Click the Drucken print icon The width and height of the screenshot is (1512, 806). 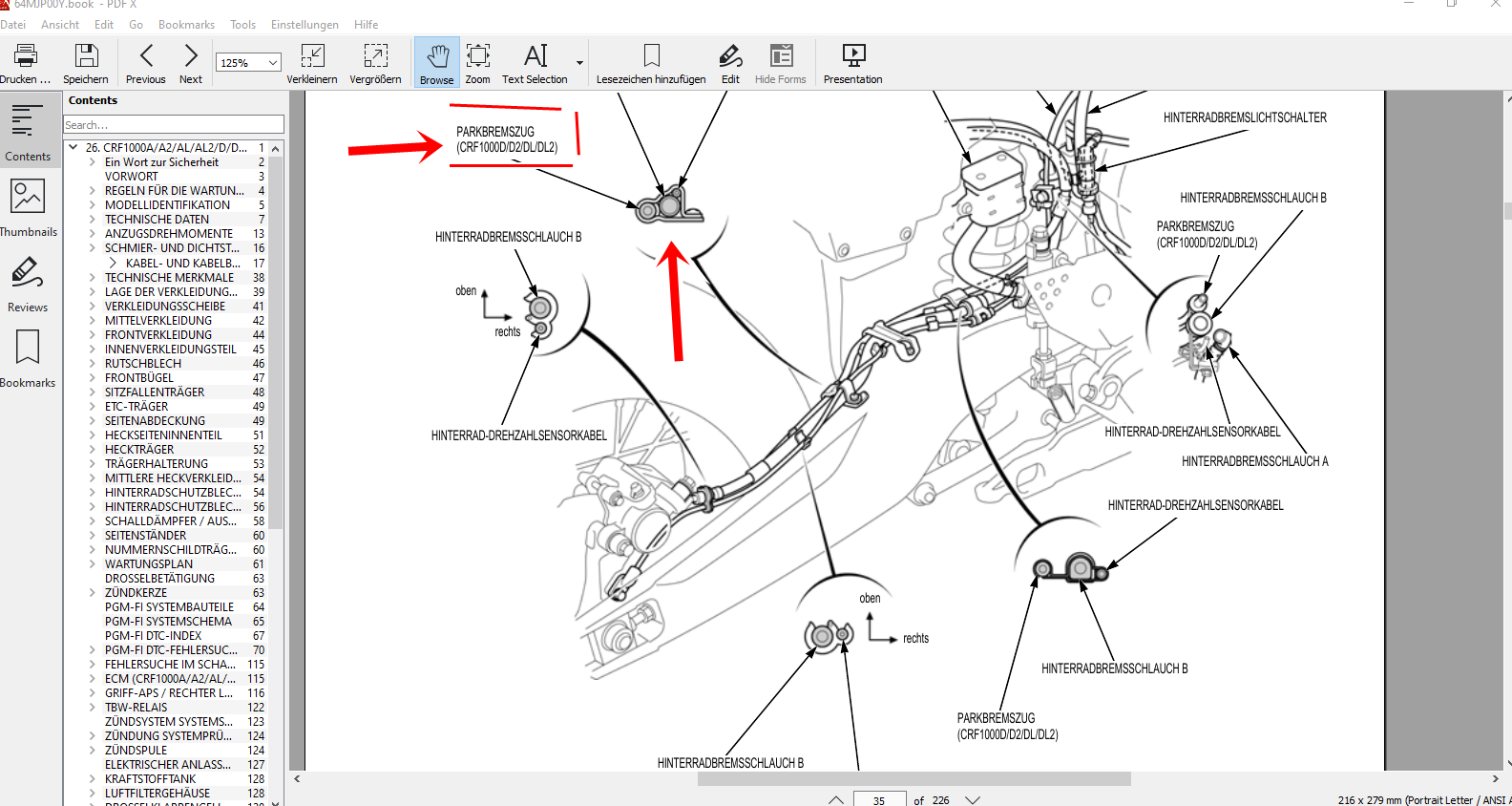tap(25, 55)
